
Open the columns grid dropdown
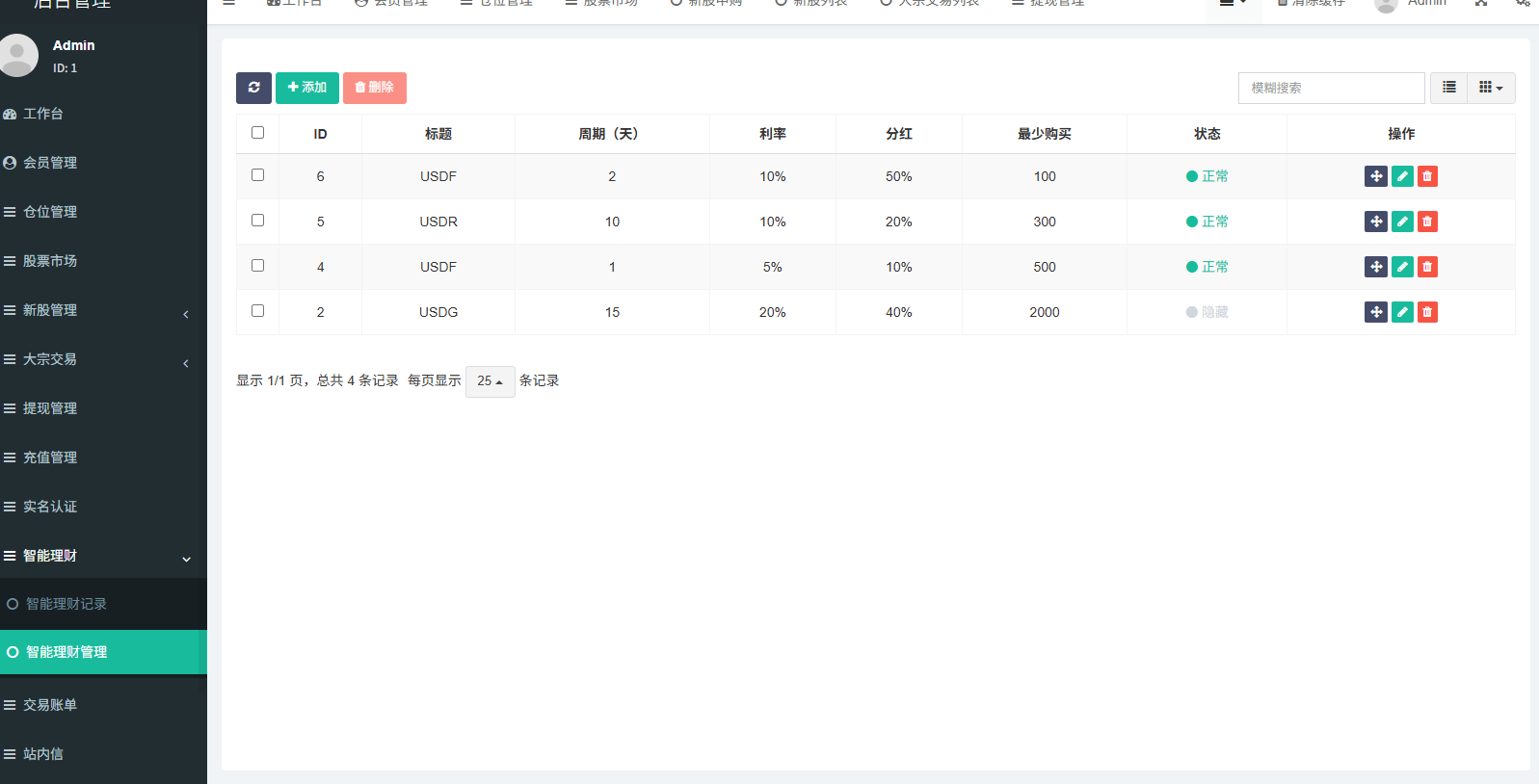(x=1491, y=88)
